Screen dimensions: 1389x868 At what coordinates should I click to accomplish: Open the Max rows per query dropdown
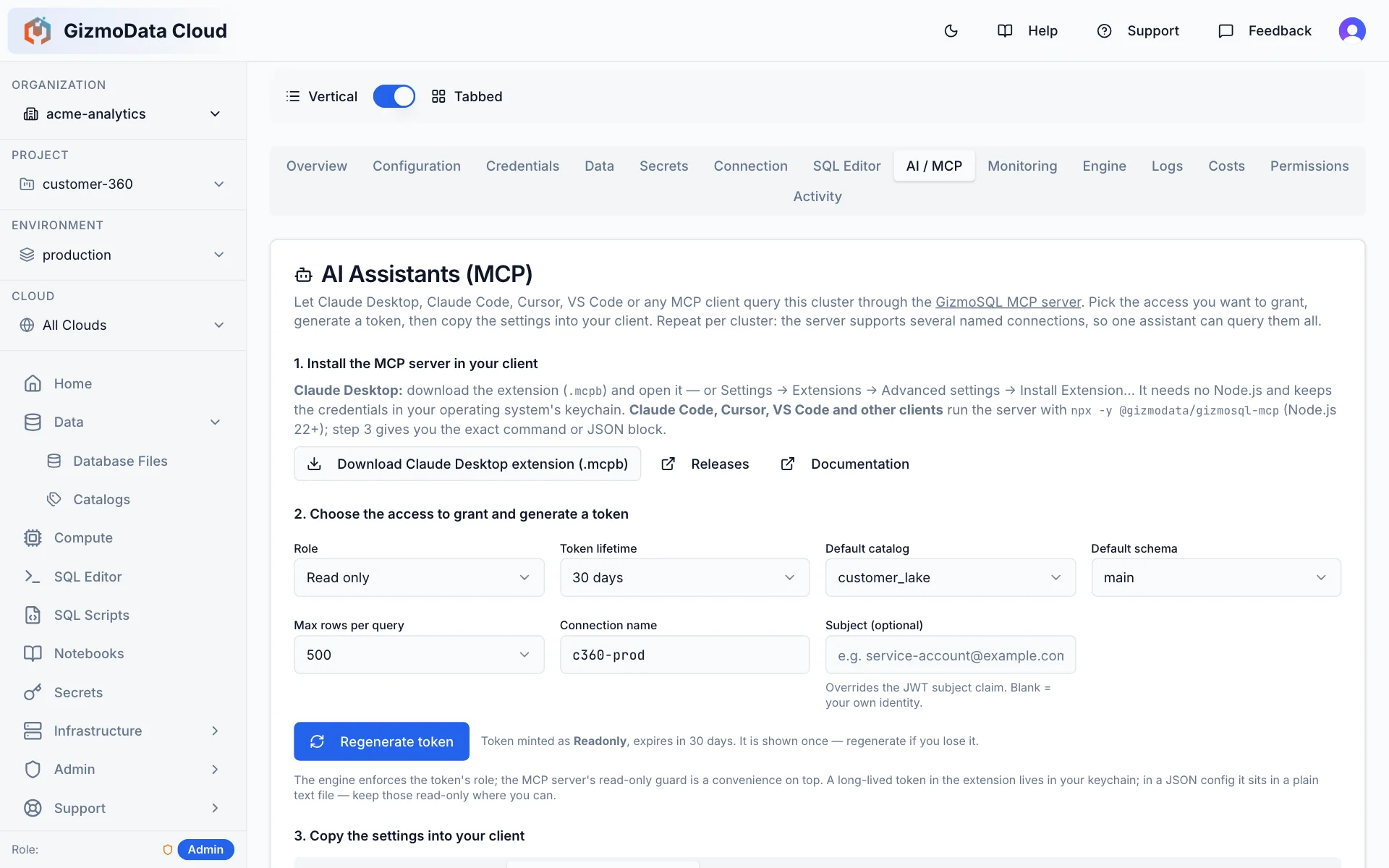click(x=419, y=655)
